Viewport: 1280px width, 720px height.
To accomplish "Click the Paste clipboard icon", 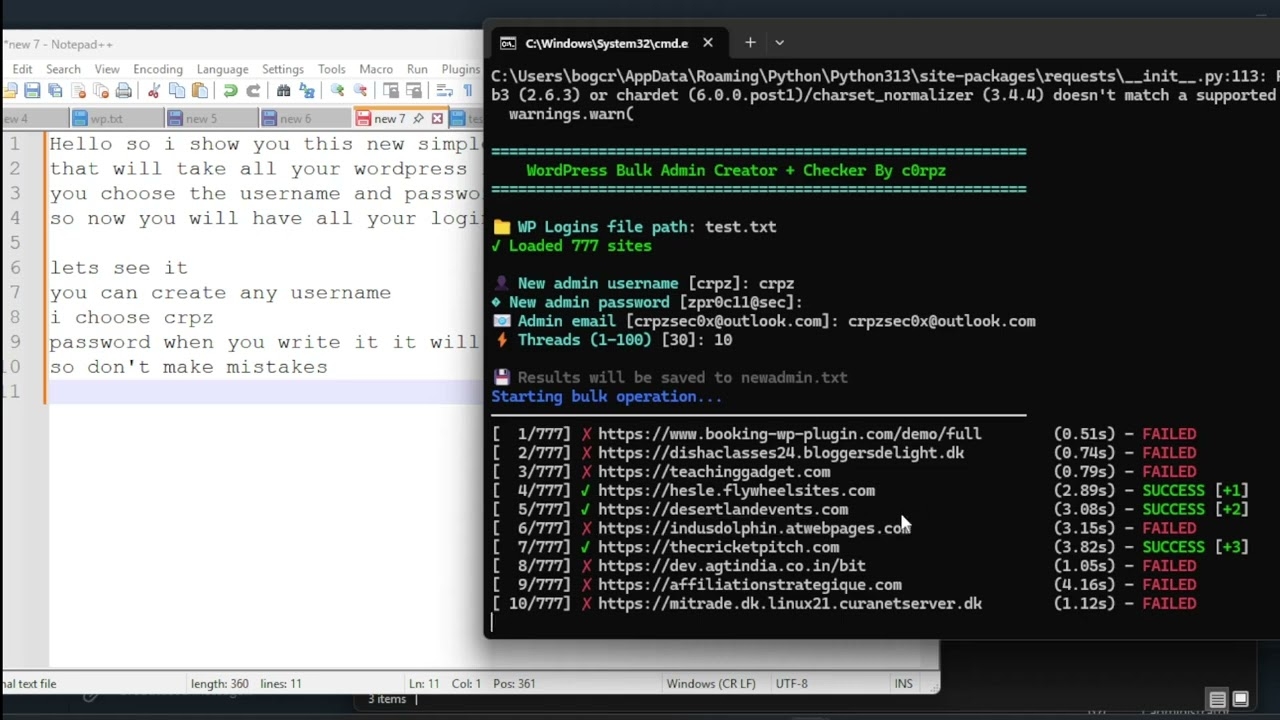I will (x=200, y=91).
